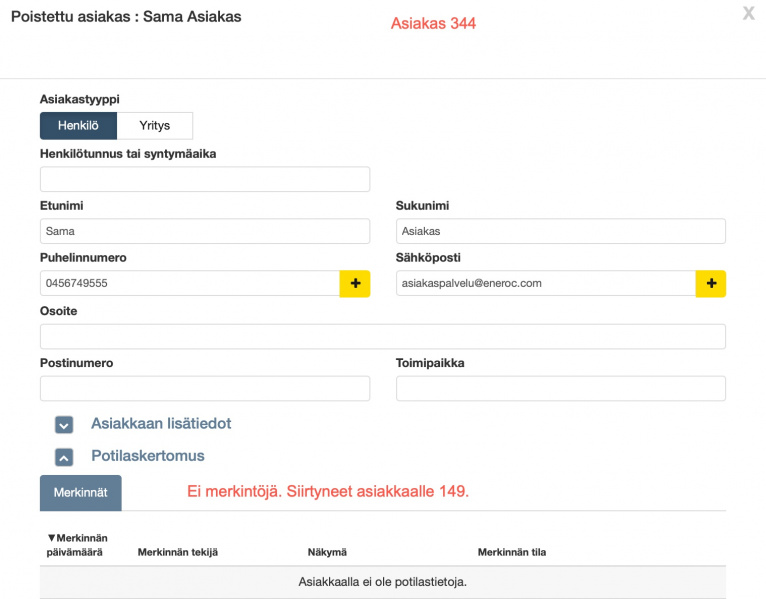Click the Merkinnän tila column header

coord(511,552)
